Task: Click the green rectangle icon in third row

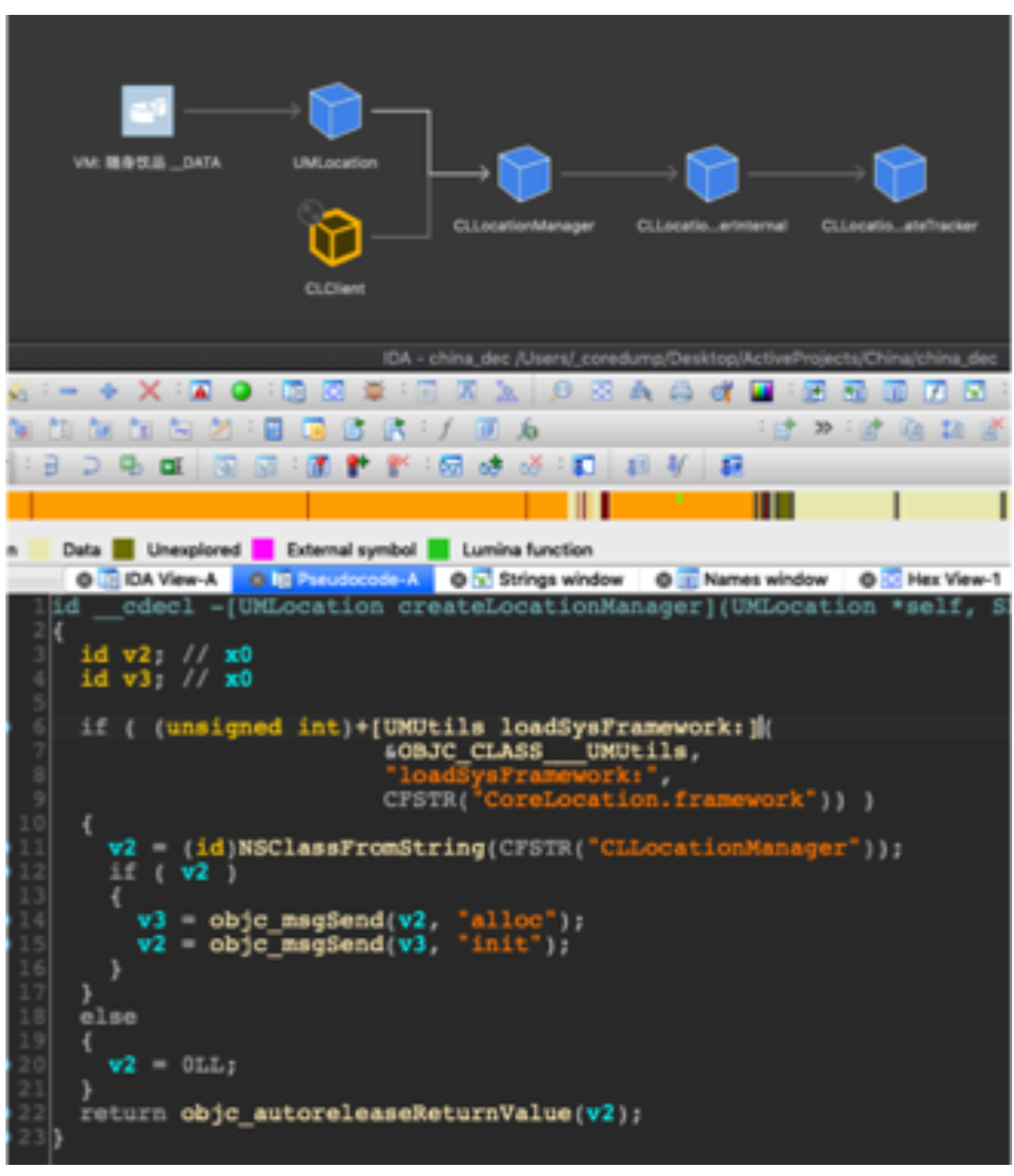Action: click(x=172, y=465)
